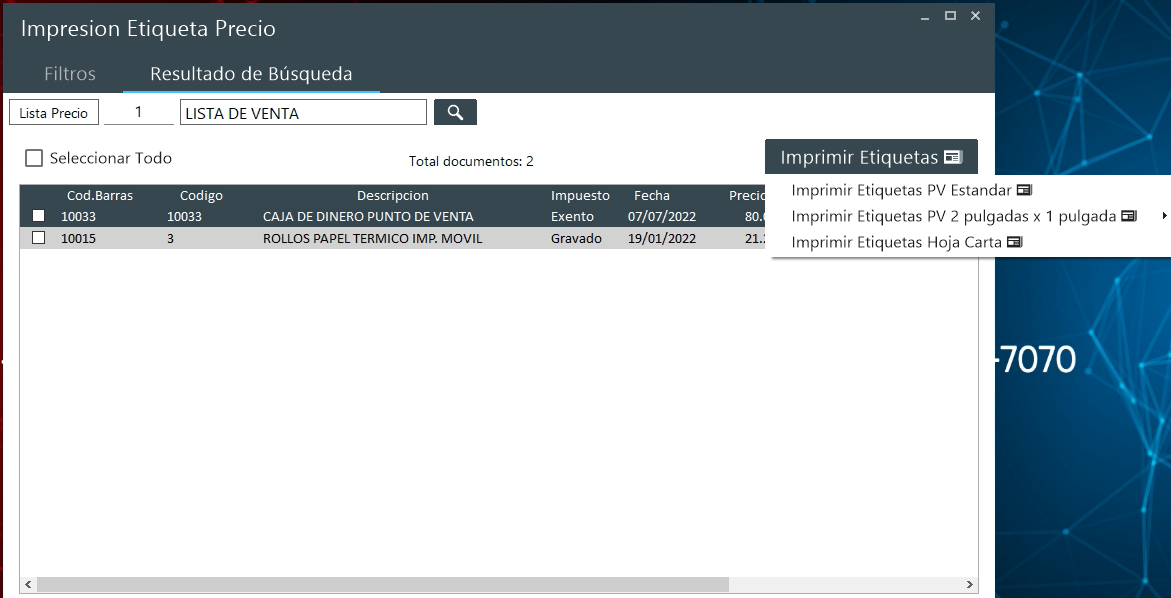Choose Imprimir Etiquetas Hoja Carta
The image size is (1171, 598).
click(906, 242)
